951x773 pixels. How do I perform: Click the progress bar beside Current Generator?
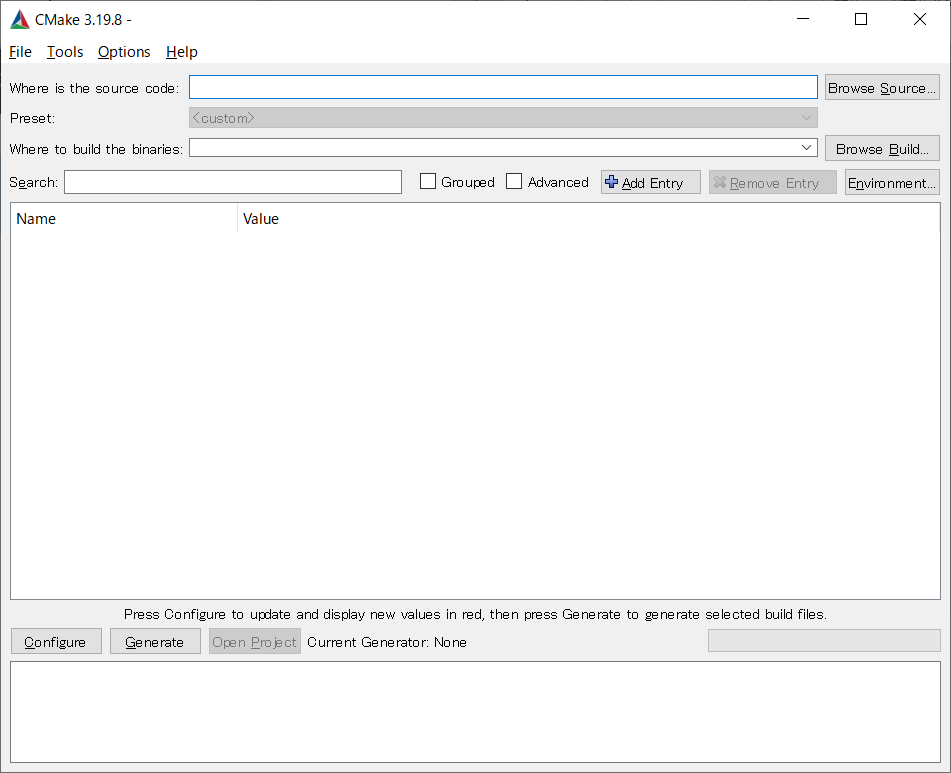tap(824, 641)
